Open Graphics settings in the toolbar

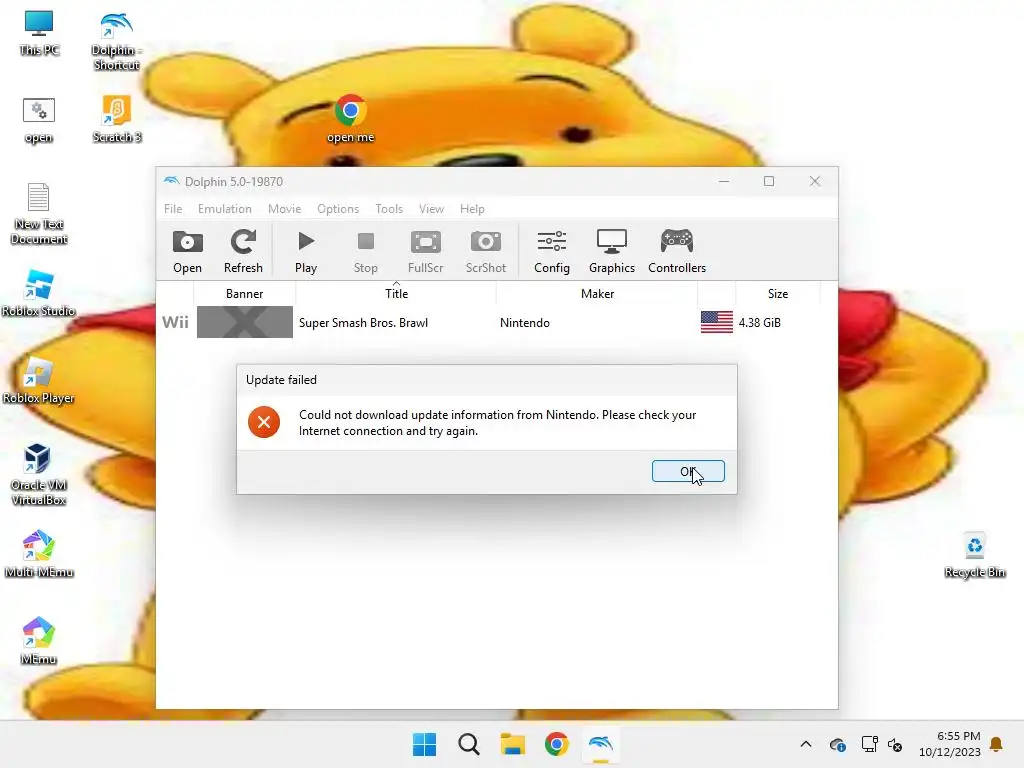[x=612, y=251]
